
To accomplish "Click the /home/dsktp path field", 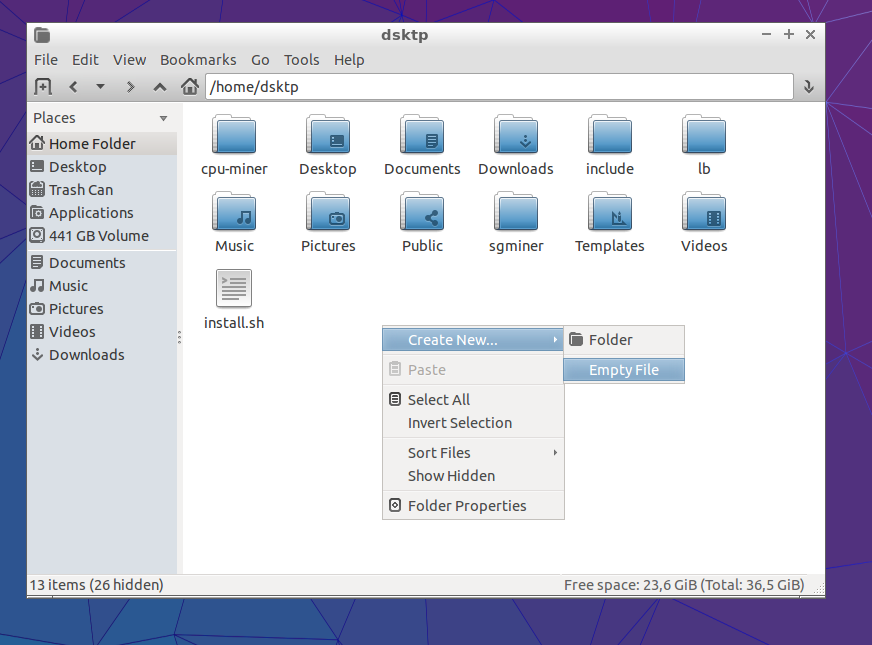I will tap(498, 87).
